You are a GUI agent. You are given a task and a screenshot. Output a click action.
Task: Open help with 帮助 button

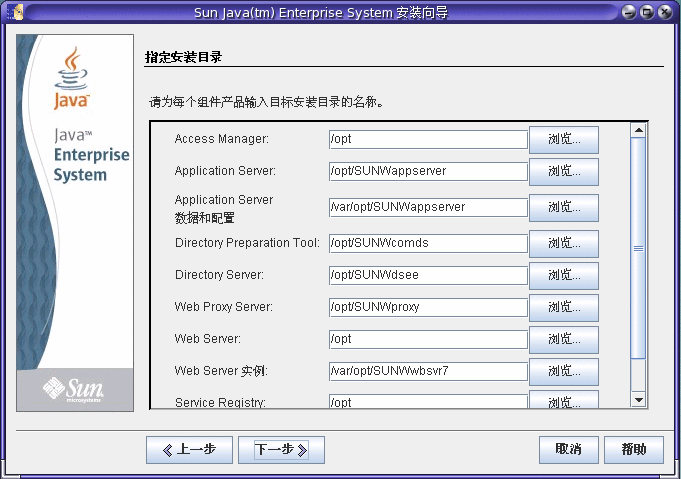click(x=634, y=450)
